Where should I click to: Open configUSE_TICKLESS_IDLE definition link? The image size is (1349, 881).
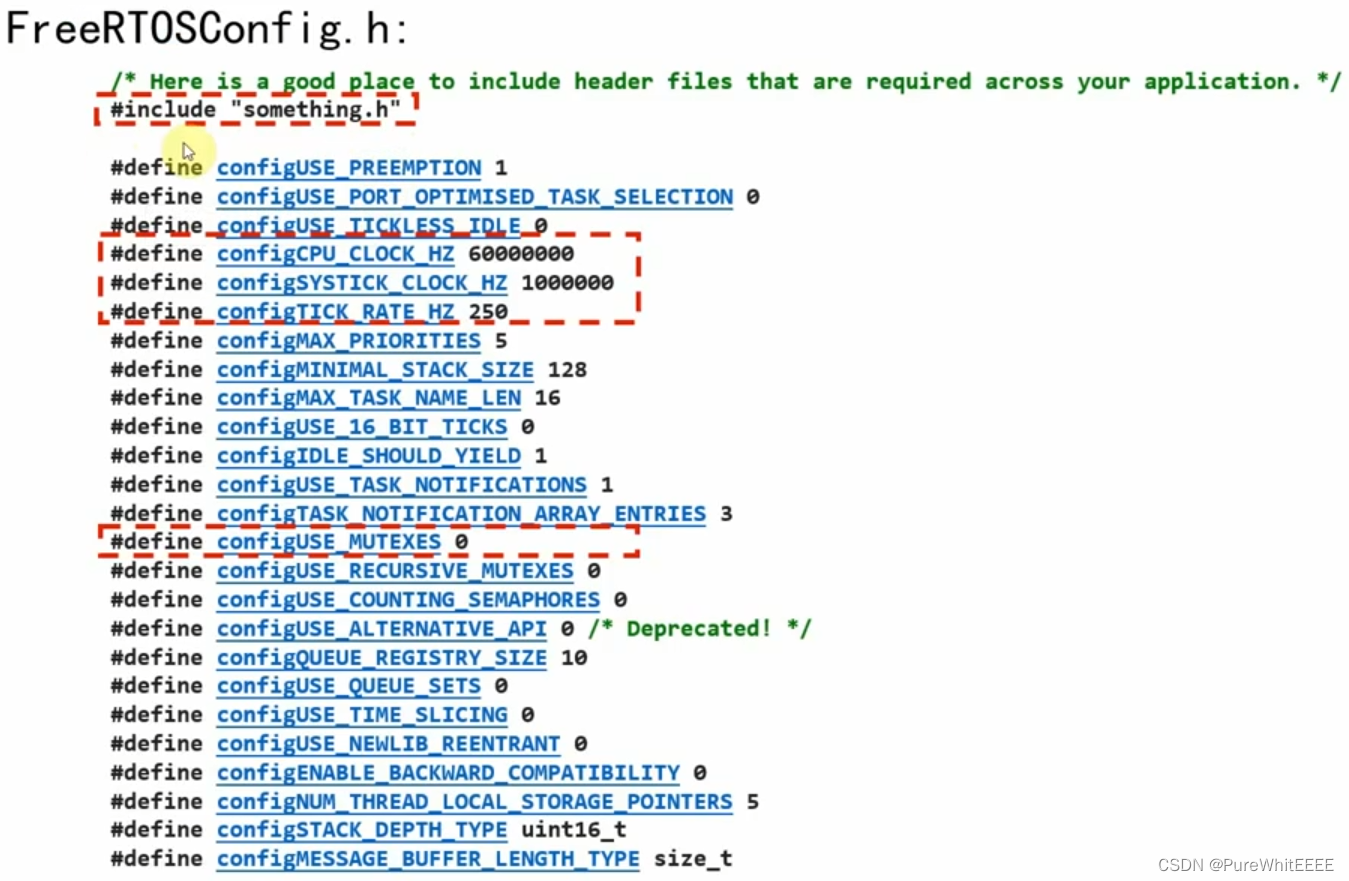[x=369, y=226]
